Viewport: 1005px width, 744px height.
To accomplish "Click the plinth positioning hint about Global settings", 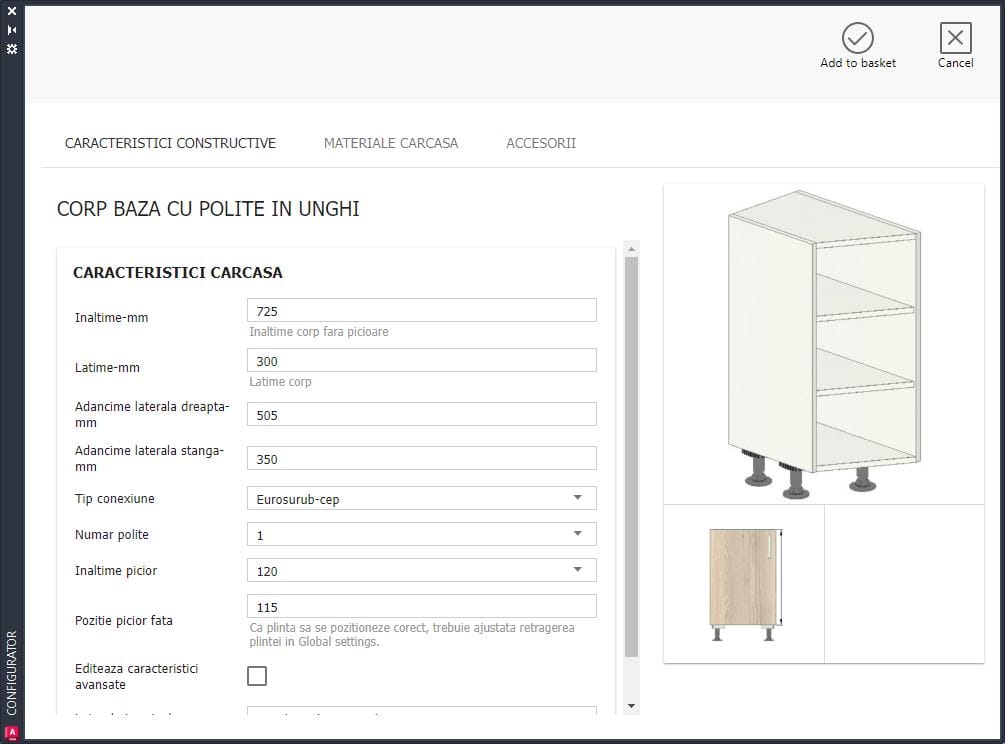I will (x=411, y=634).
